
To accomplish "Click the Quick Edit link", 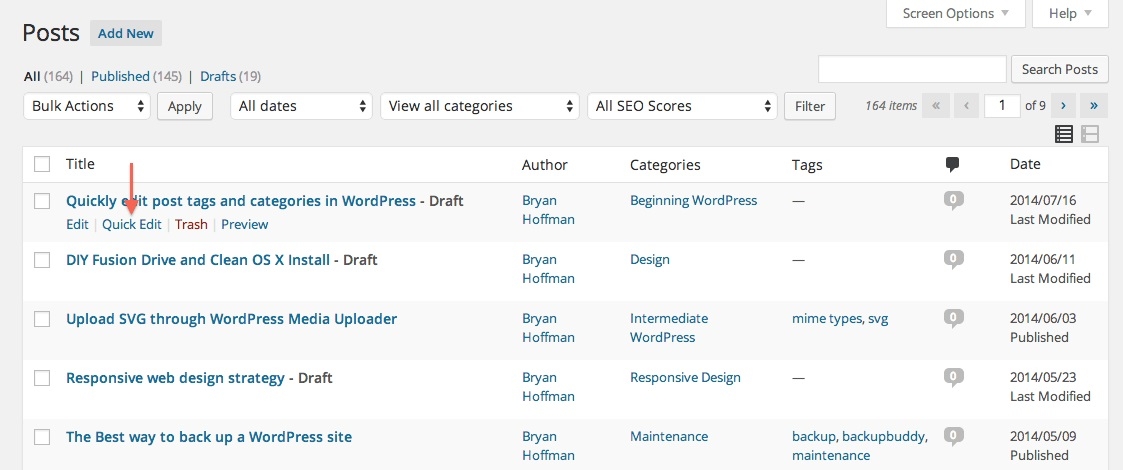I will click(x=132, y=224).
